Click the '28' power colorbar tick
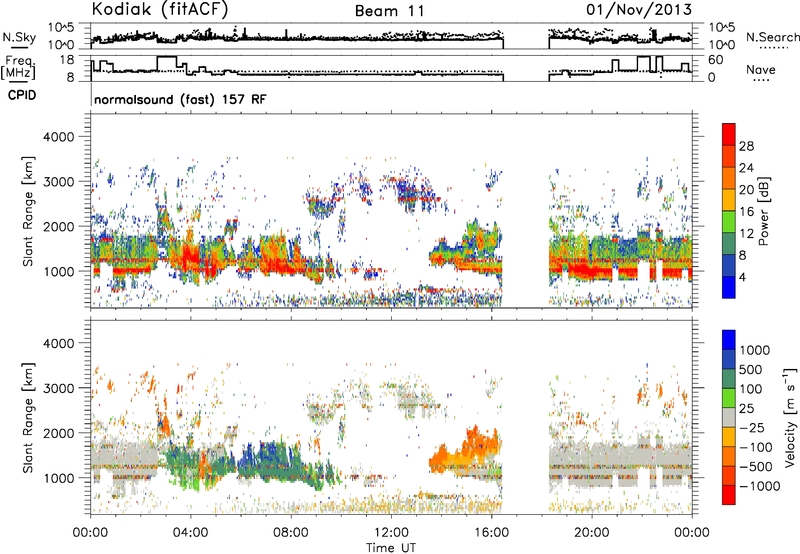800x554 pixels. coord(746,146)
